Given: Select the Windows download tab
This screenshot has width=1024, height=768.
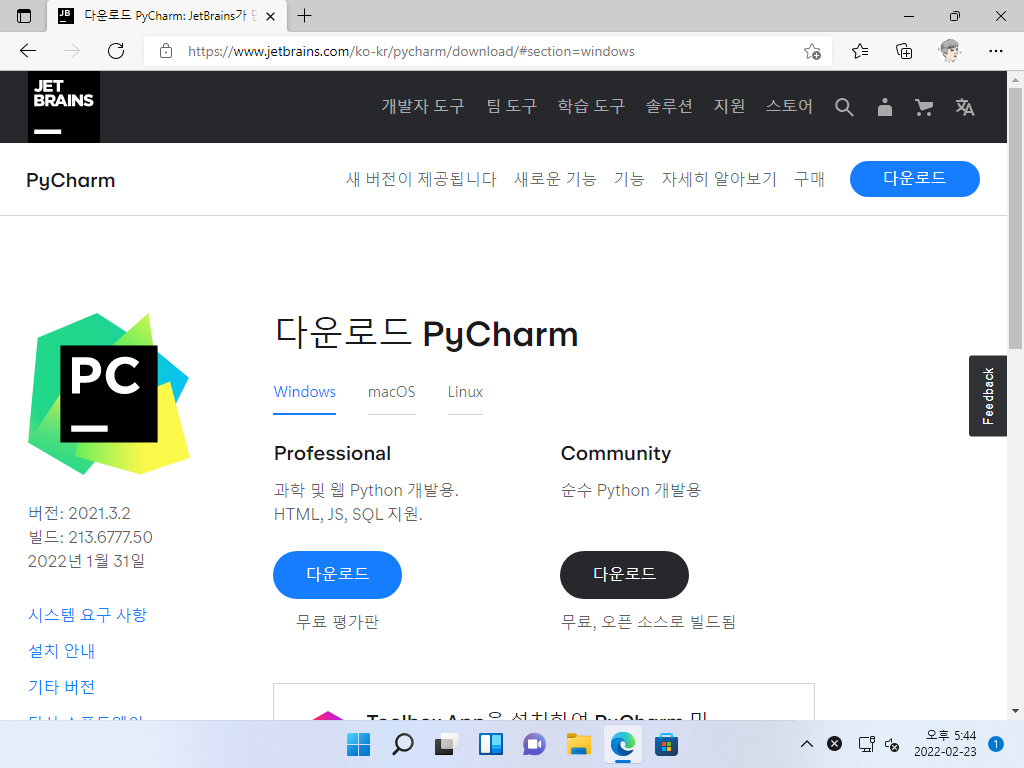Looking at the screenshot, I should point(304,392).
